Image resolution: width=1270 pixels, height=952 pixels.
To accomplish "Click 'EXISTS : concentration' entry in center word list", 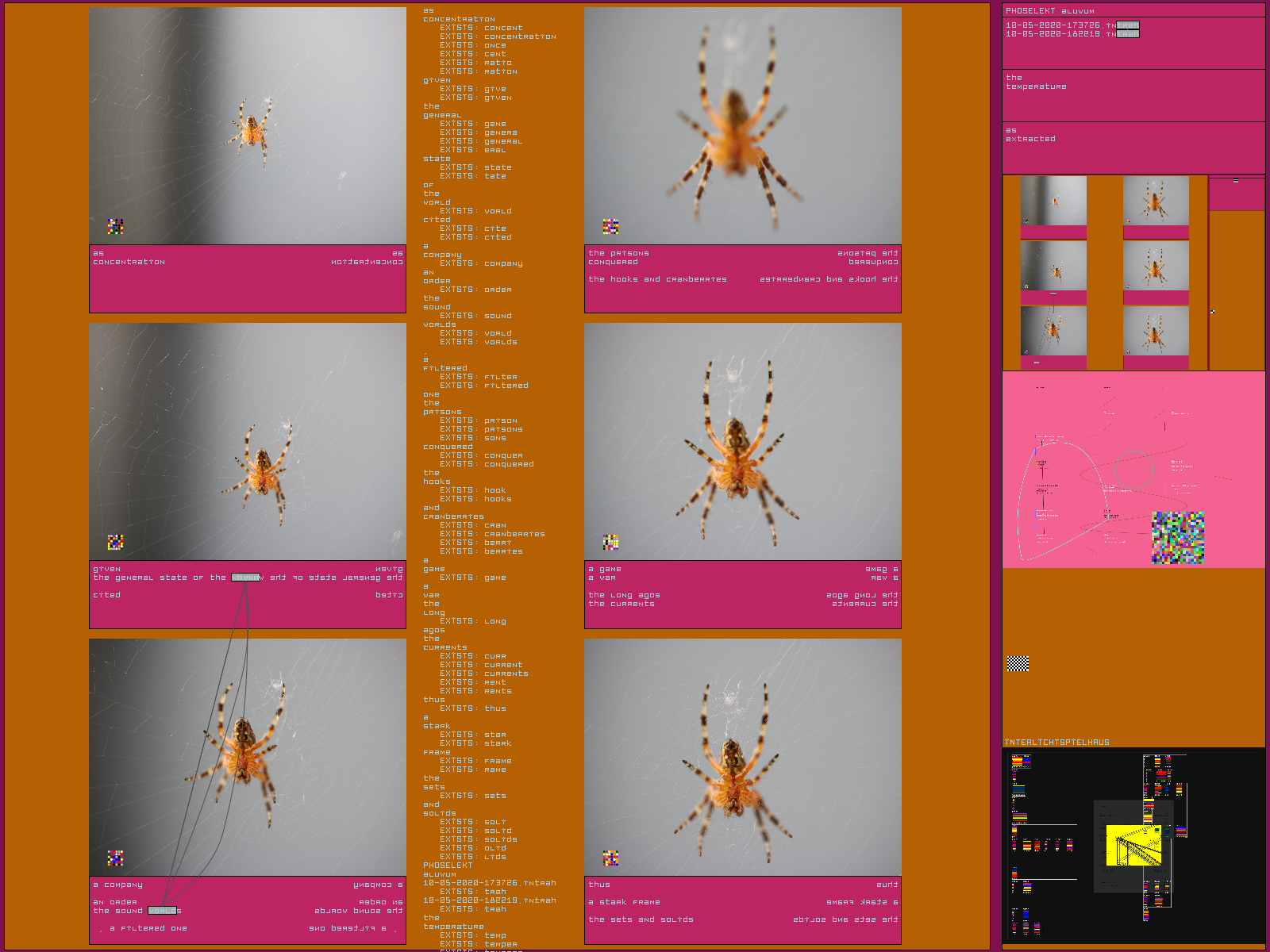I will [498, 36].
